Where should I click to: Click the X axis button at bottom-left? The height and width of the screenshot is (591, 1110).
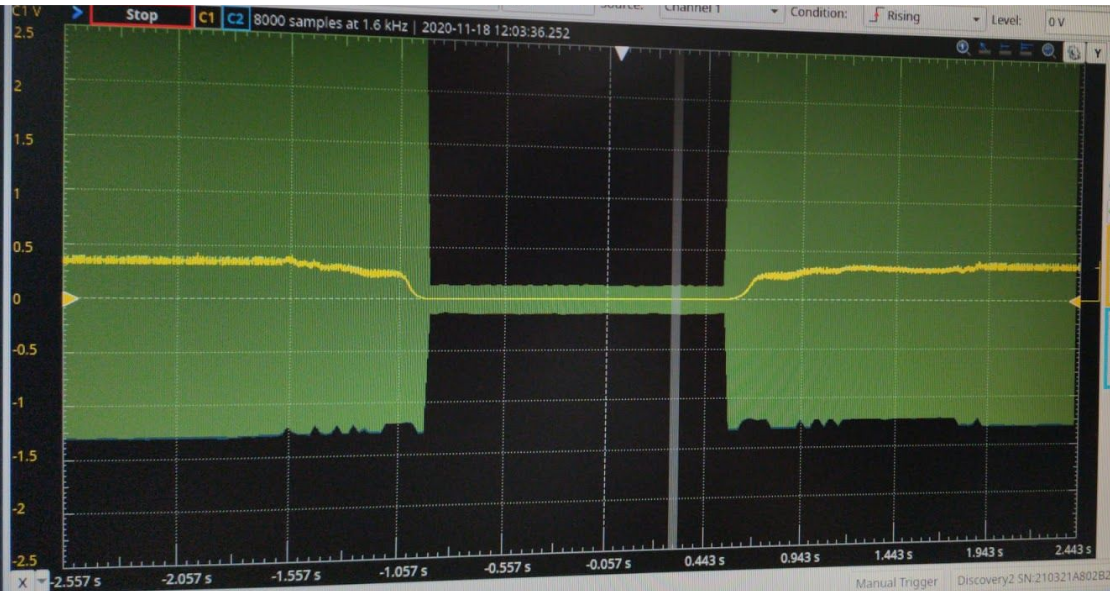coord(22,581)
